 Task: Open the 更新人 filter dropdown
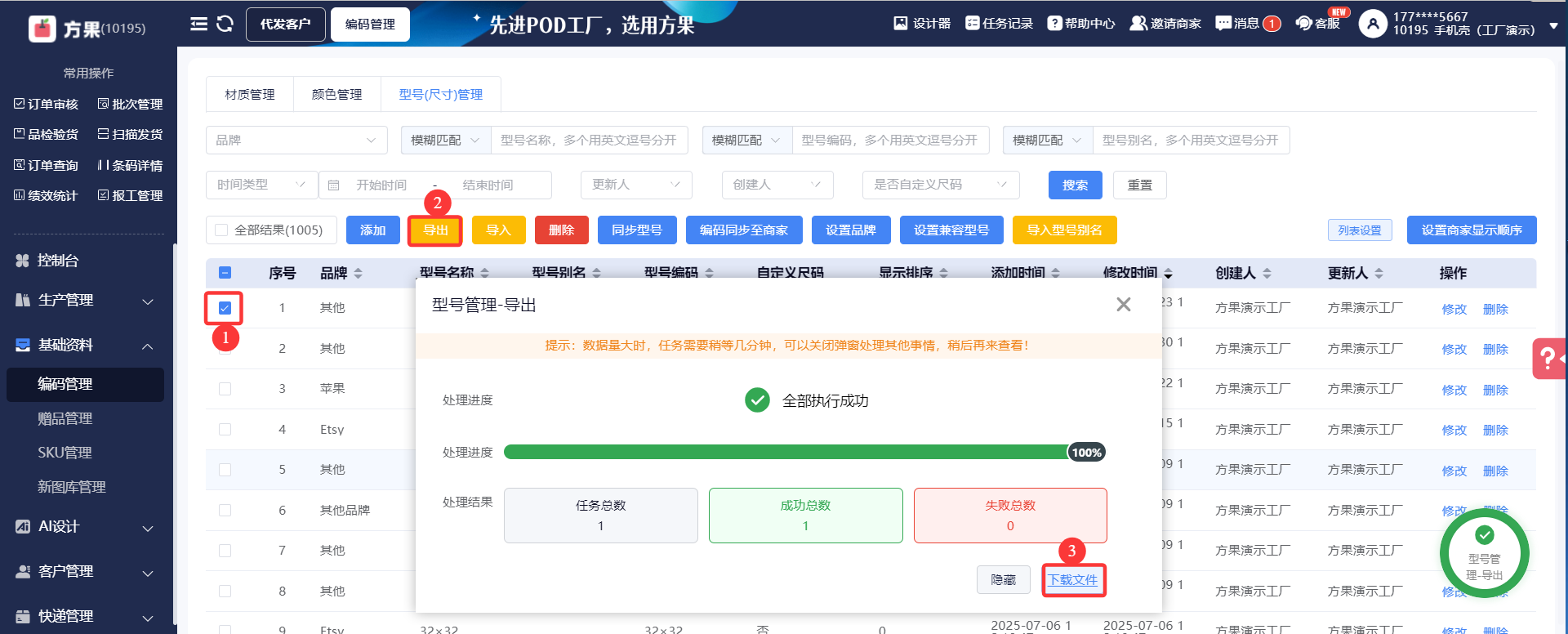click(x=636, y=185)
